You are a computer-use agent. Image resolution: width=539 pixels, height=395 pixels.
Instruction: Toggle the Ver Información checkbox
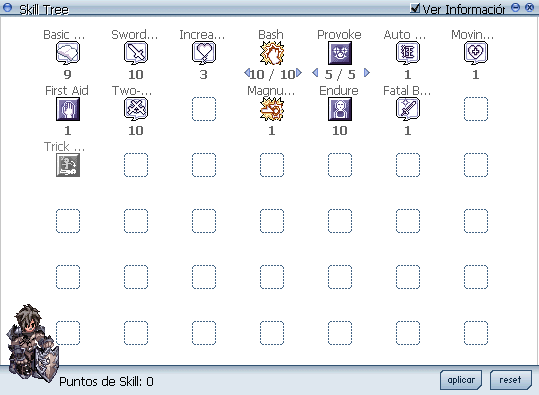tap(415, 8)
